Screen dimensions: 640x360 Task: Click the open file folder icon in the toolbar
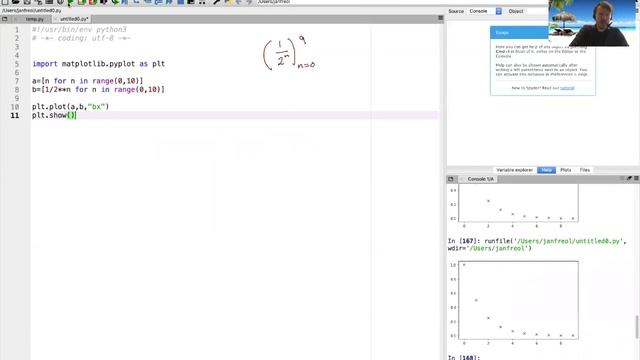point(16,2)
